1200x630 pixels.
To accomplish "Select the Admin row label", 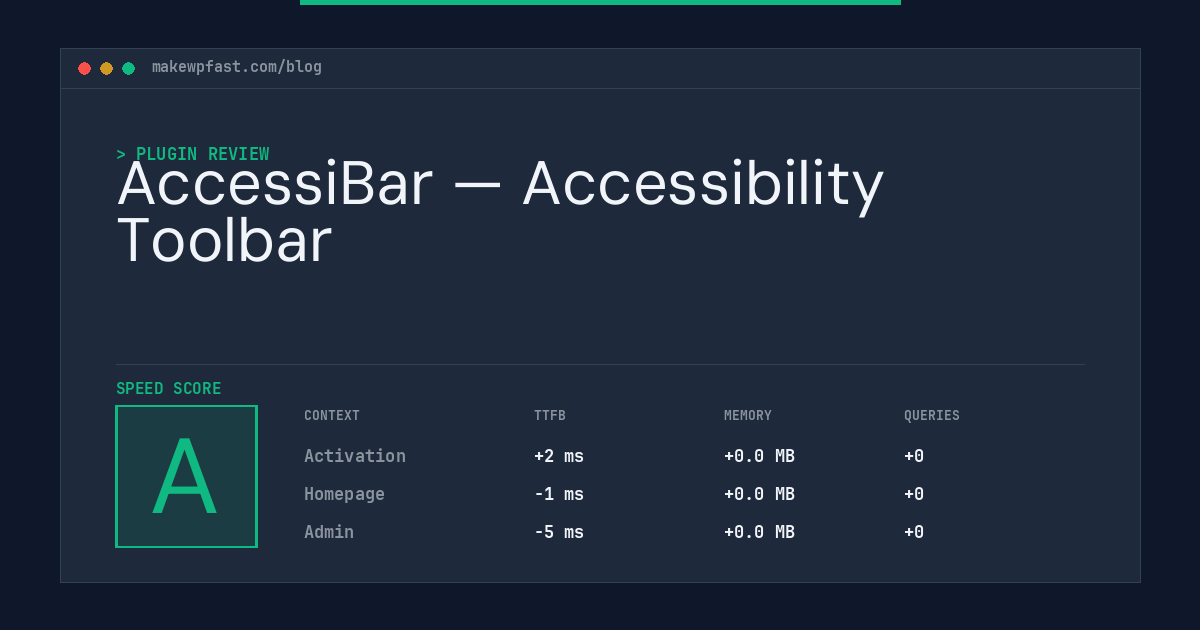I will click(329, 532).
